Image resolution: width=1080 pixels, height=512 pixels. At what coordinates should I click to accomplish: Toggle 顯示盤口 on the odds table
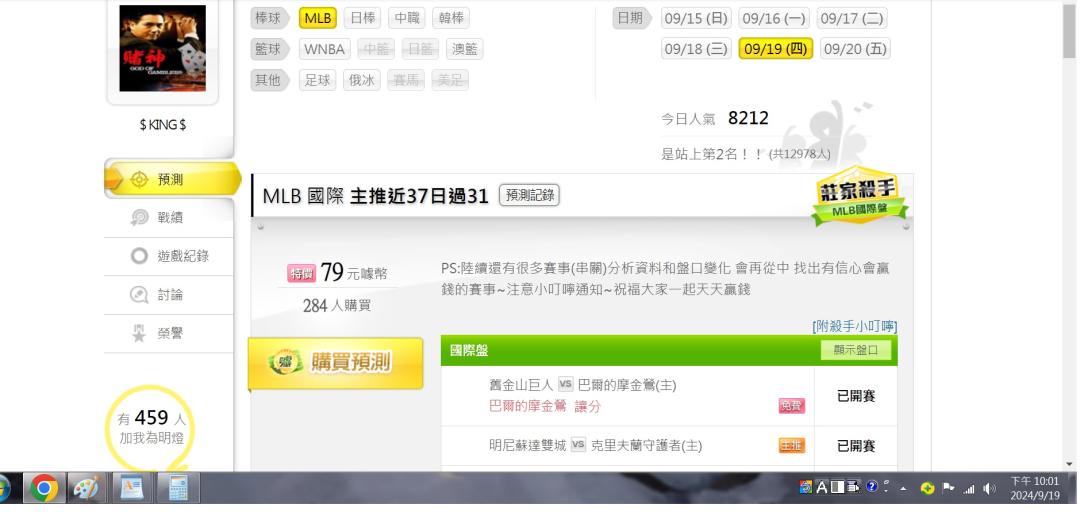tap(855, 350)
